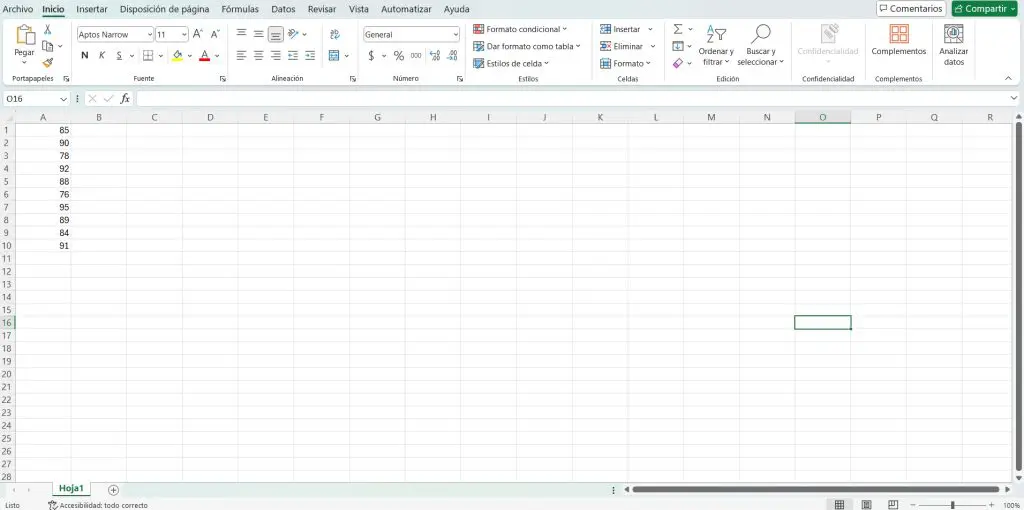This screenshot has height=510, width=1024.
Task: Expand Formato condicional menu
Action: coord(520,29)
